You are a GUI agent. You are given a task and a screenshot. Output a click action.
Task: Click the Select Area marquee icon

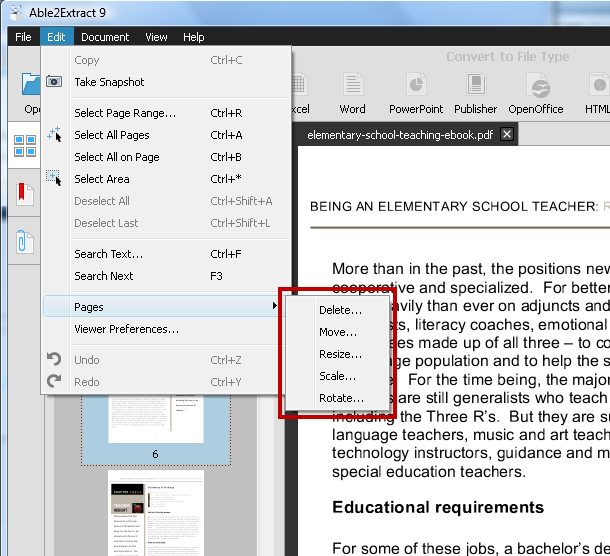pyautogui.click(x=54, y=178)
